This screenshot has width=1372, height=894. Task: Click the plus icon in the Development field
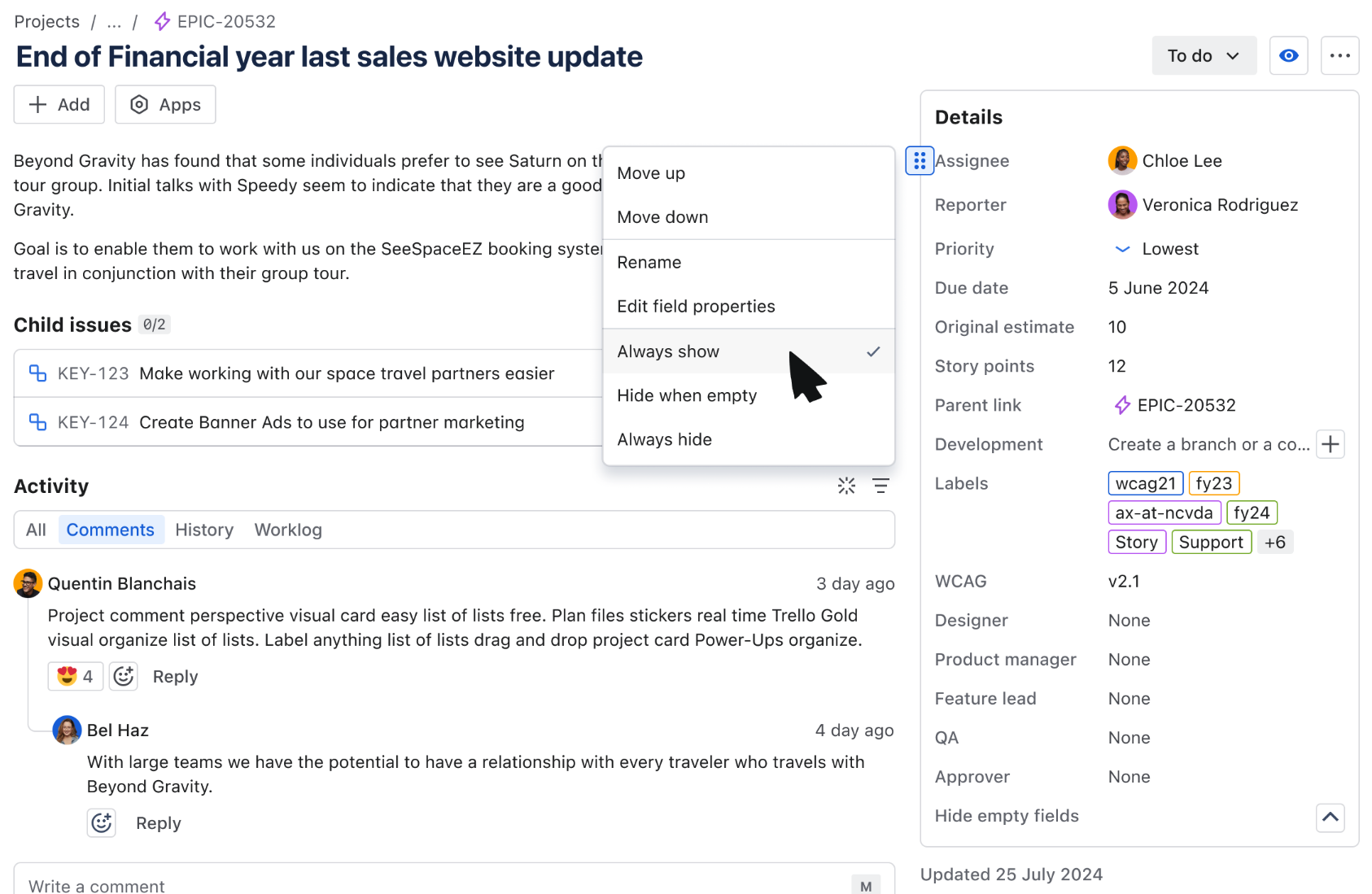pyautogui.click(x=1331, y=444)
